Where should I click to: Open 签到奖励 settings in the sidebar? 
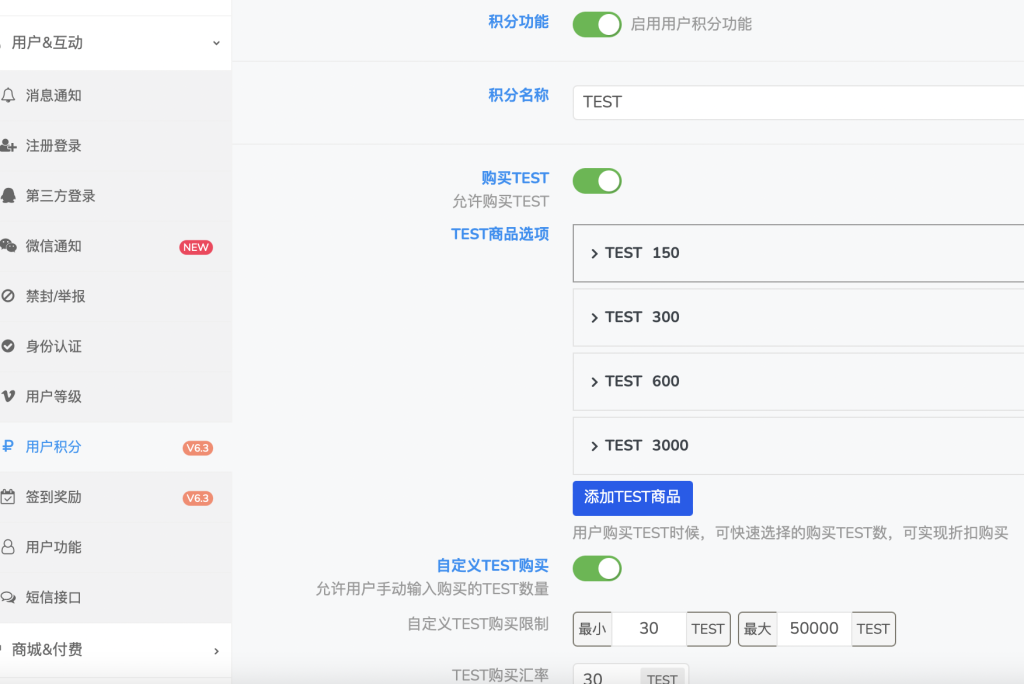[x=11, y=496]
